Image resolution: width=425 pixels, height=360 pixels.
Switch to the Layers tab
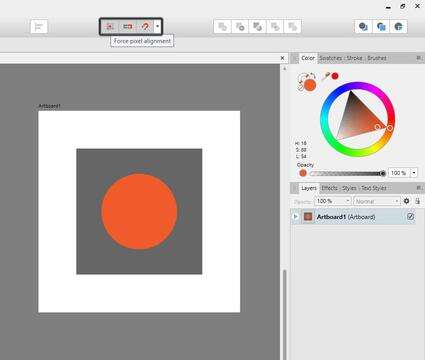coord(309,188)
